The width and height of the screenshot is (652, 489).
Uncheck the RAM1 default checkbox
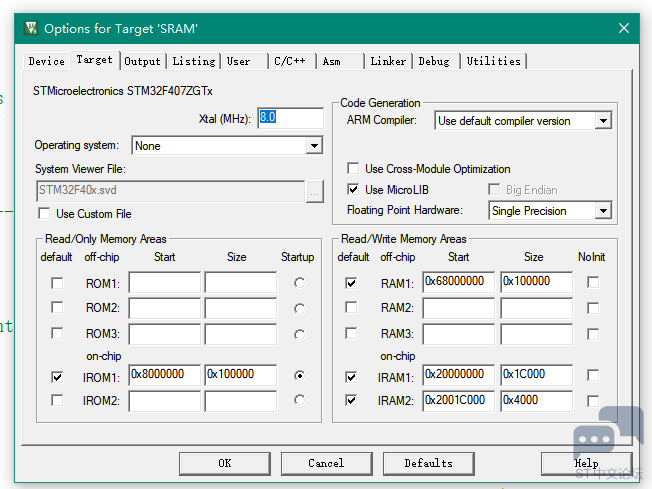[x=351, y=283]
